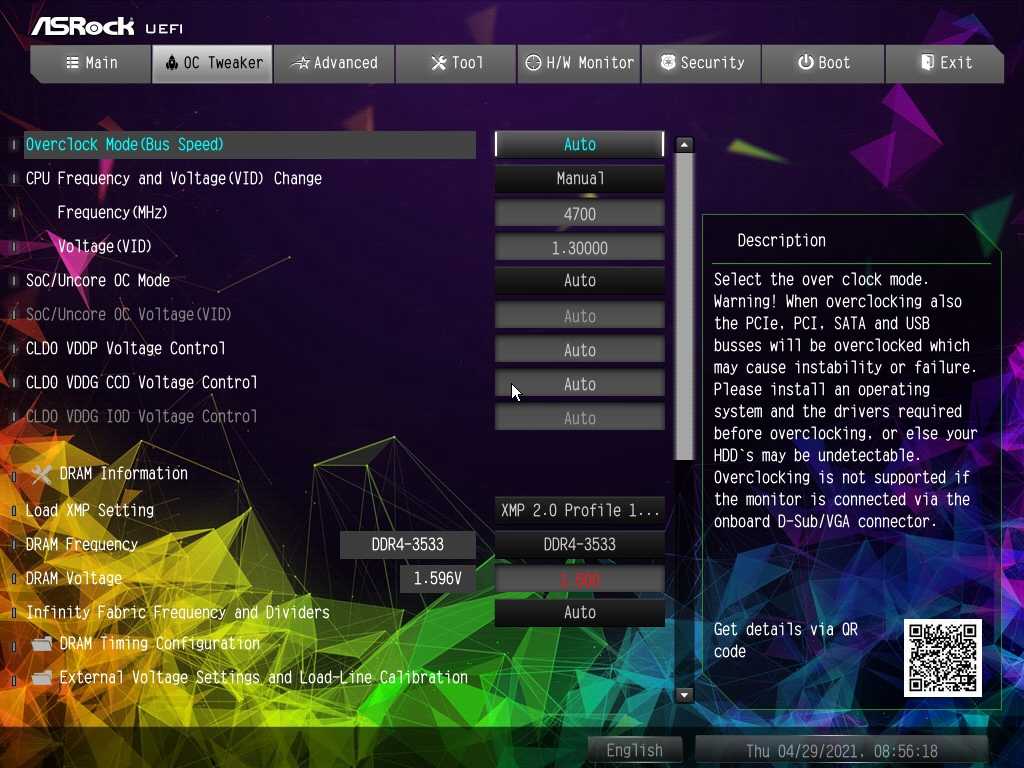Select the DRAM Frequency DDR4-3533 dropdown
Image resolution: width=1024 pixels, height=768 pixels.
click(579, 545)
